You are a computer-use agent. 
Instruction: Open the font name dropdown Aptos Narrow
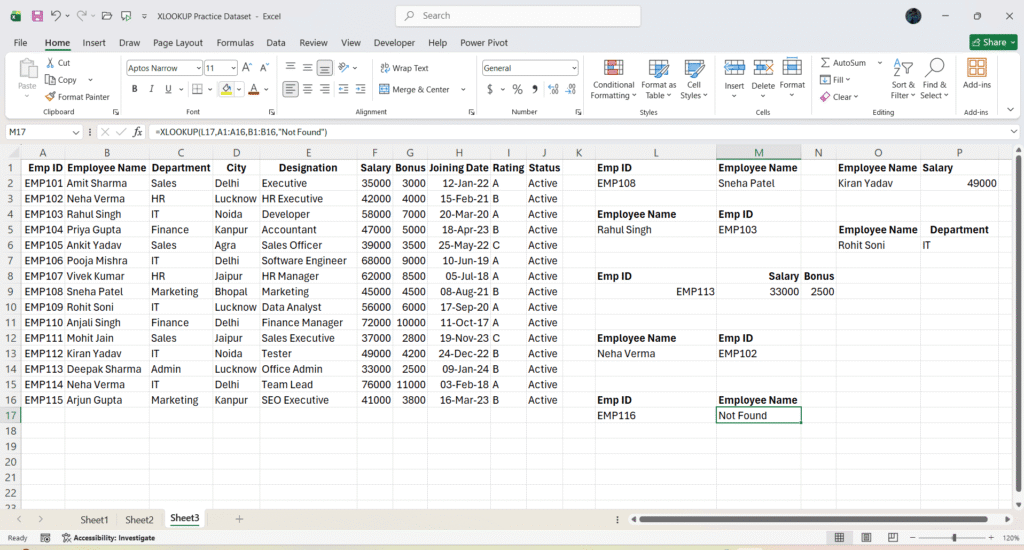(198, 68)
